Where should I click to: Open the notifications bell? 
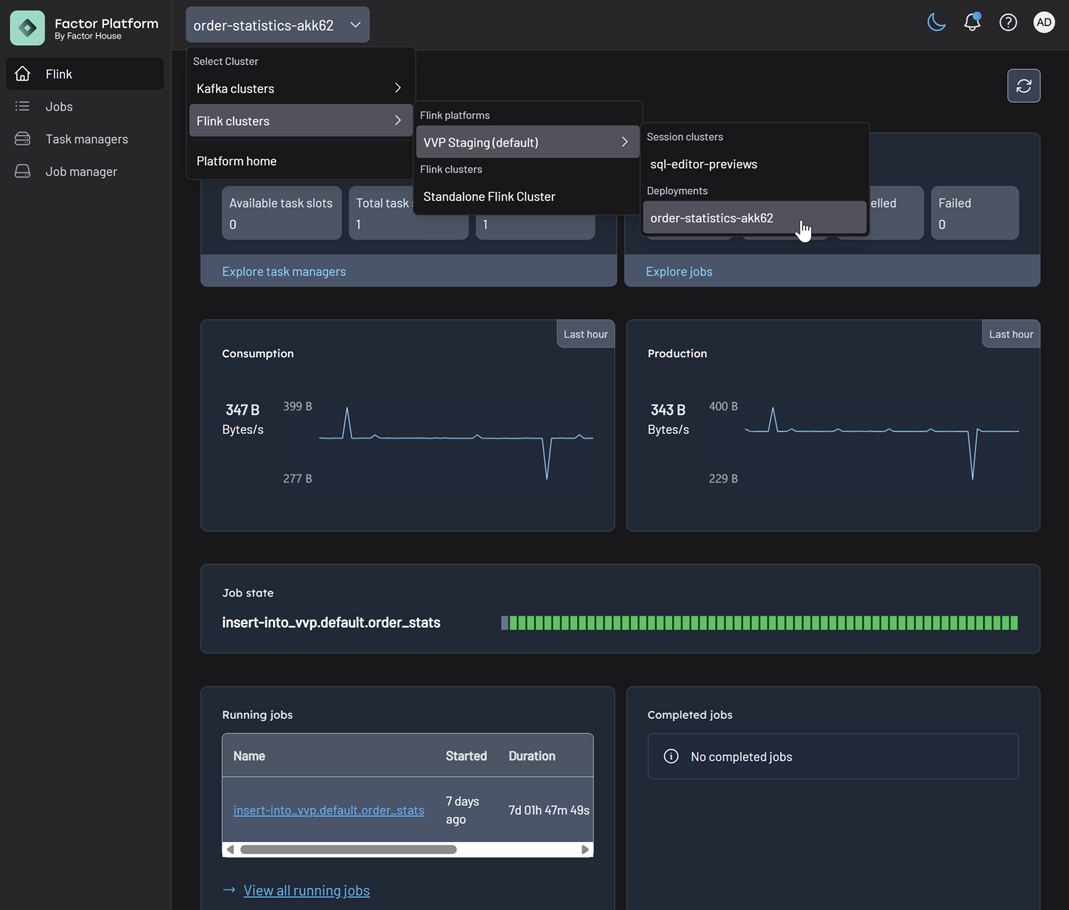click(x=972, y=21)
